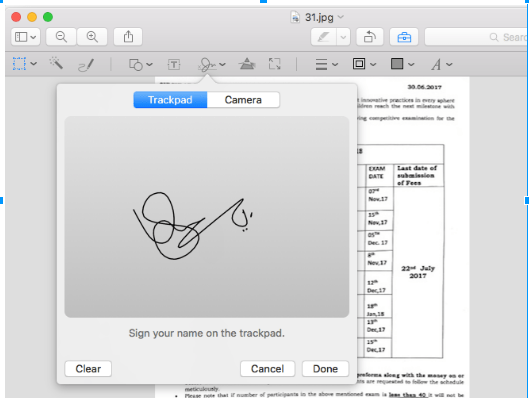Click the Sign signature tool
Screen dimensions: 529x398
(x=207, y=64)
